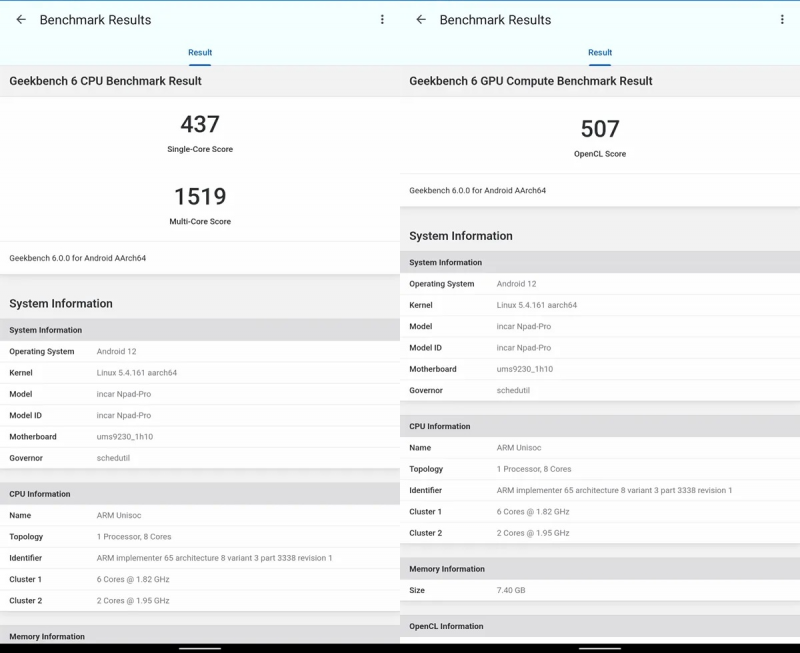Tap memory Size 7.40 GB row
The image size is (800, 653).
600,590
